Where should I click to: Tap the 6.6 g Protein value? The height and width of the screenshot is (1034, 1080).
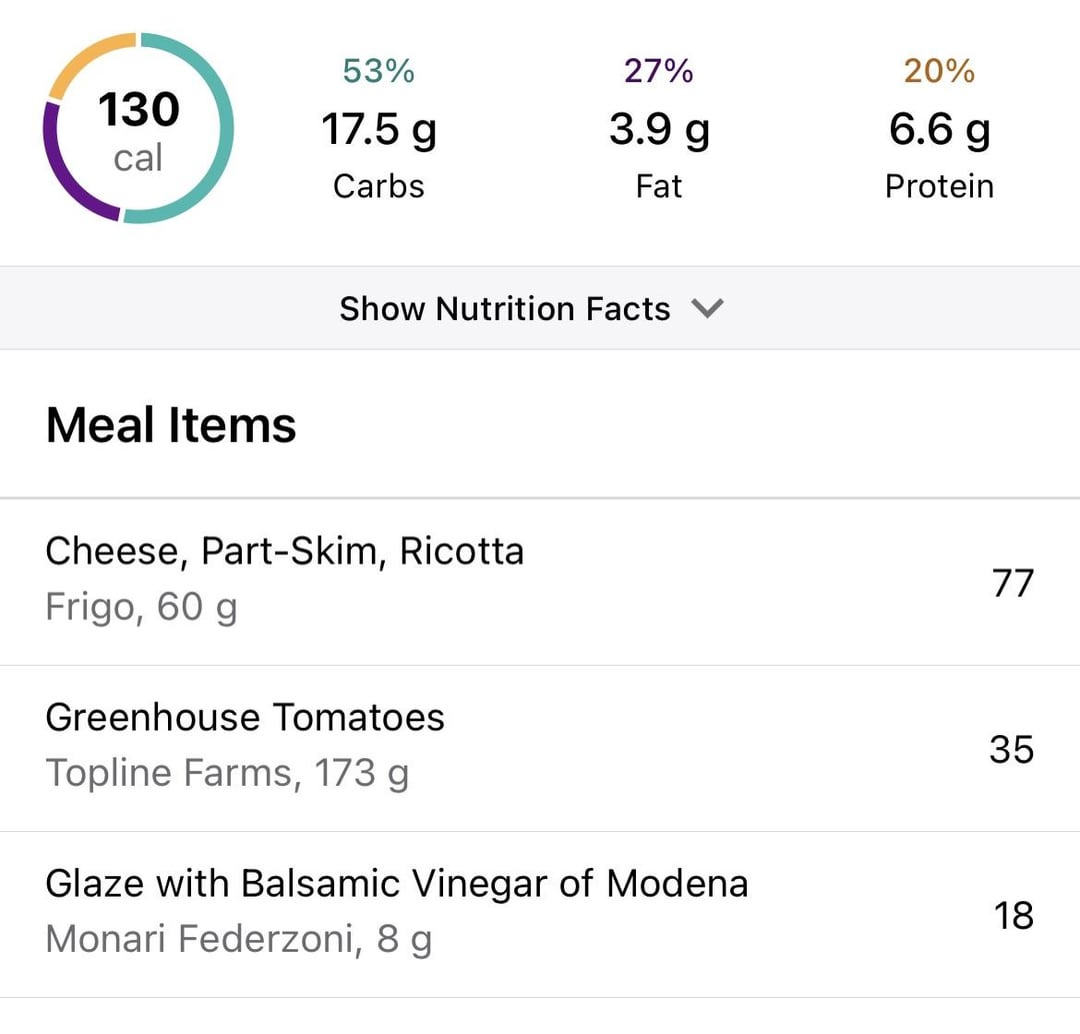(939, 130)
